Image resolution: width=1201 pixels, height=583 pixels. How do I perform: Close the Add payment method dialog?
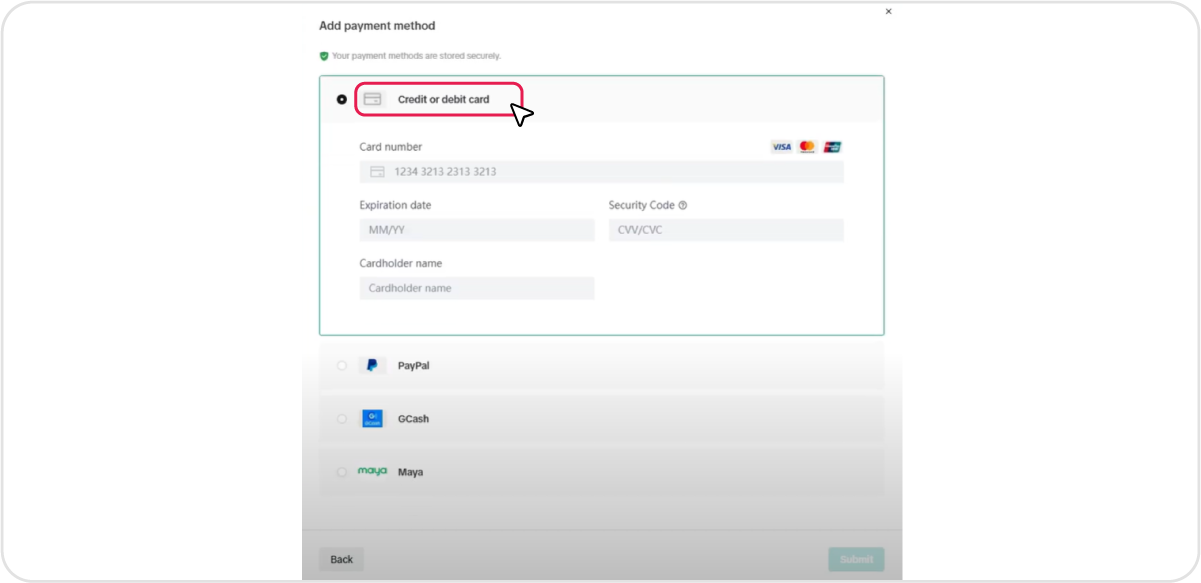click(888, 12)
